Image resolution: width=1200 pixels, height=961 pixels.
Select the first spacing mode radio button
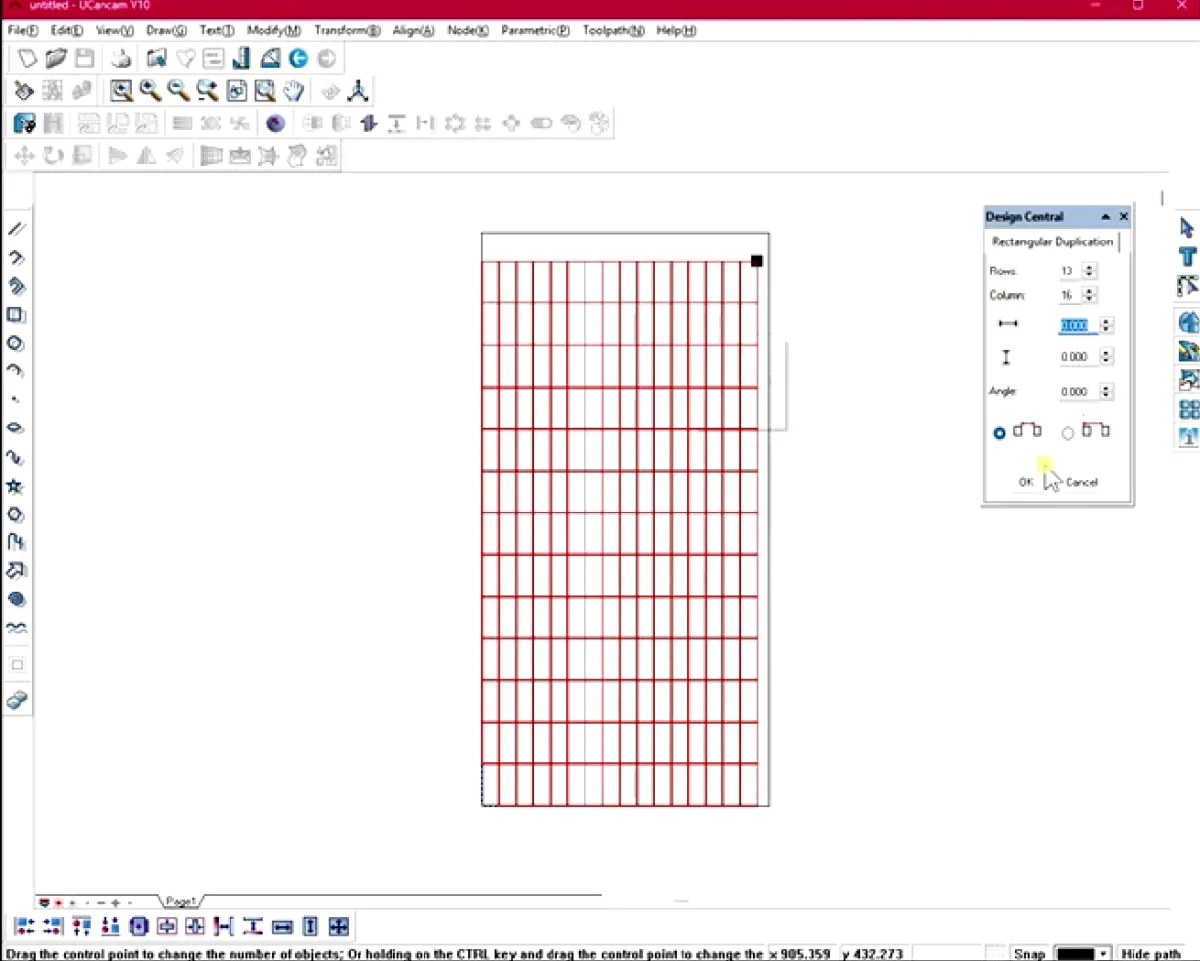999,433
